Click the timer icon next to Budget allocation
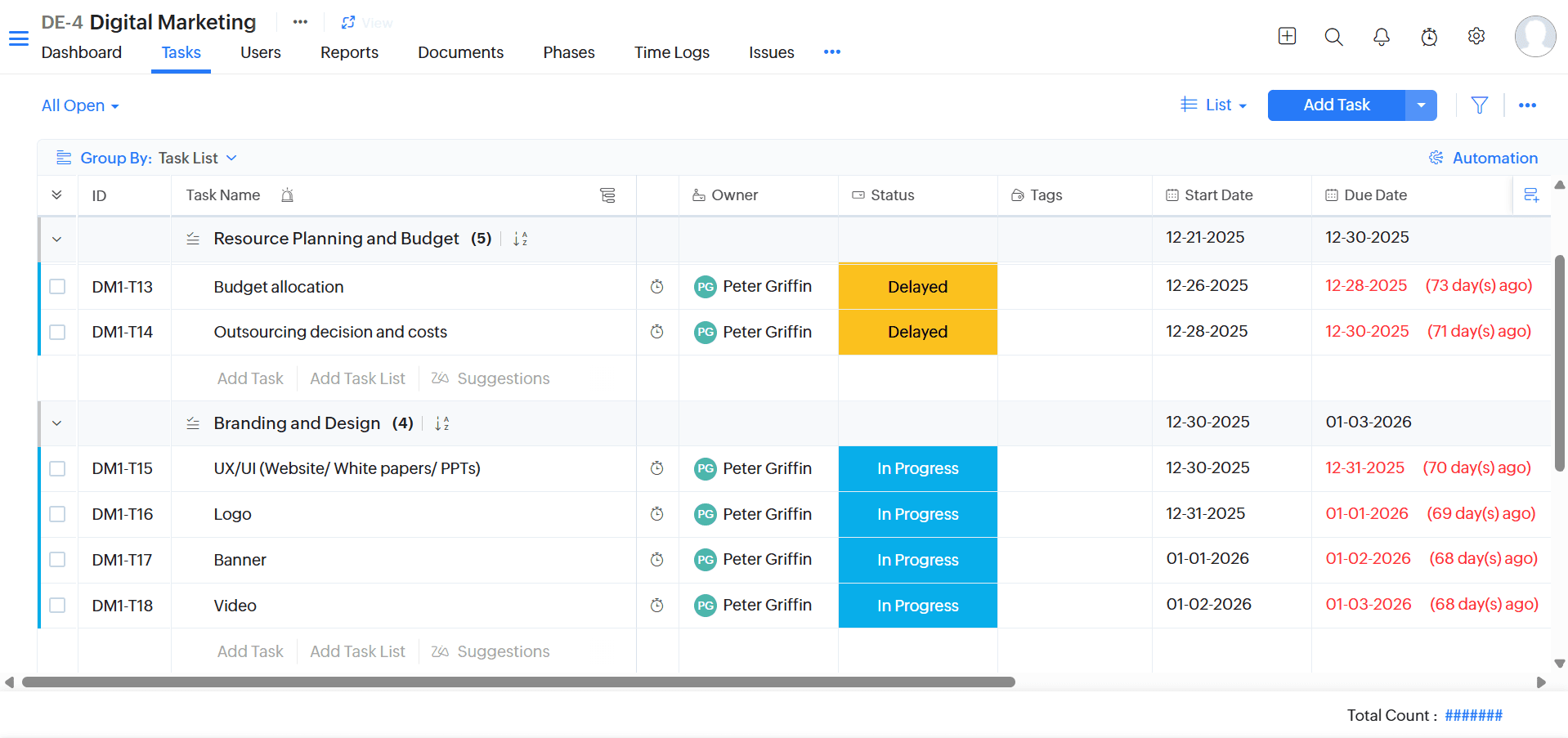 657,286
